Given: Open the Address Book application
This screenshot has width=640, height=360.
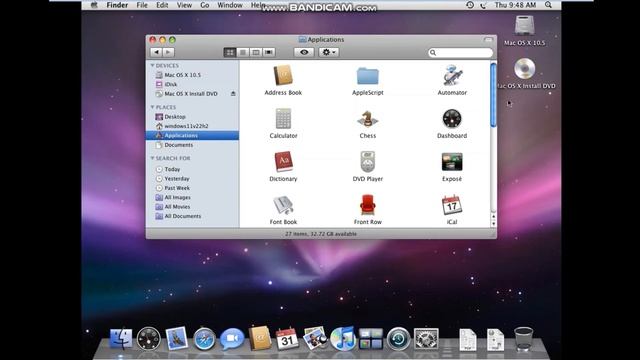Looking at the screenshot, I should coord(283,76).
